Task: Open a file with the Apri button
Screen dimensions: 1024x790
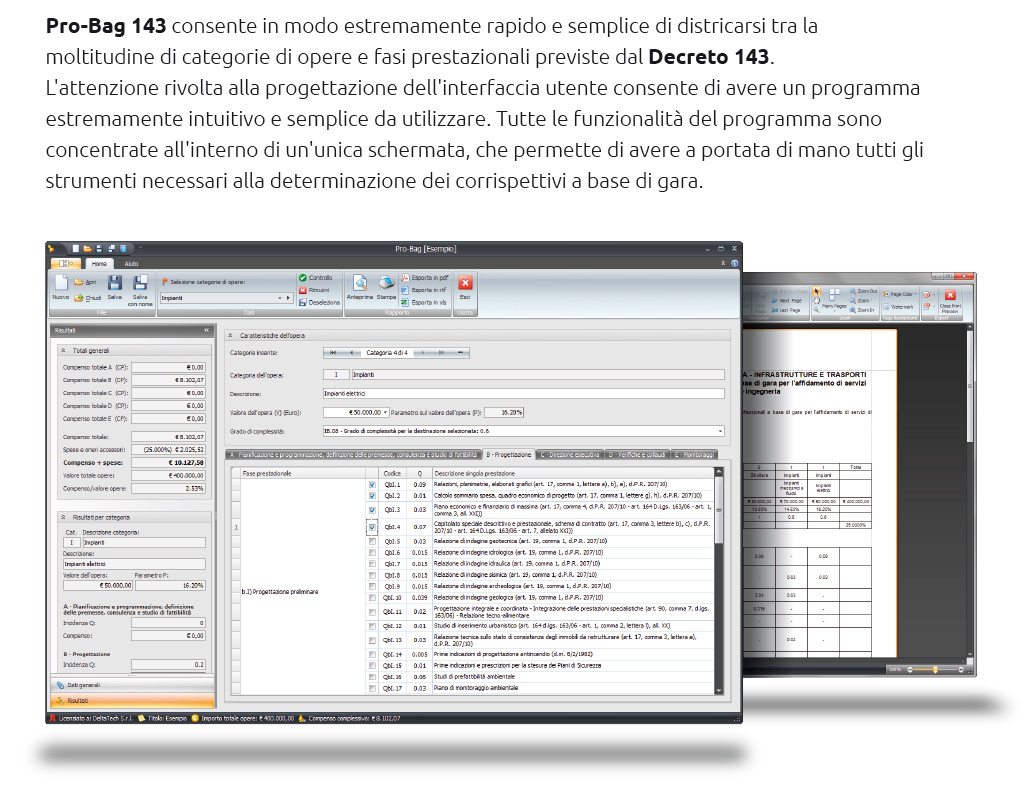Action: [x=85, y=282]
